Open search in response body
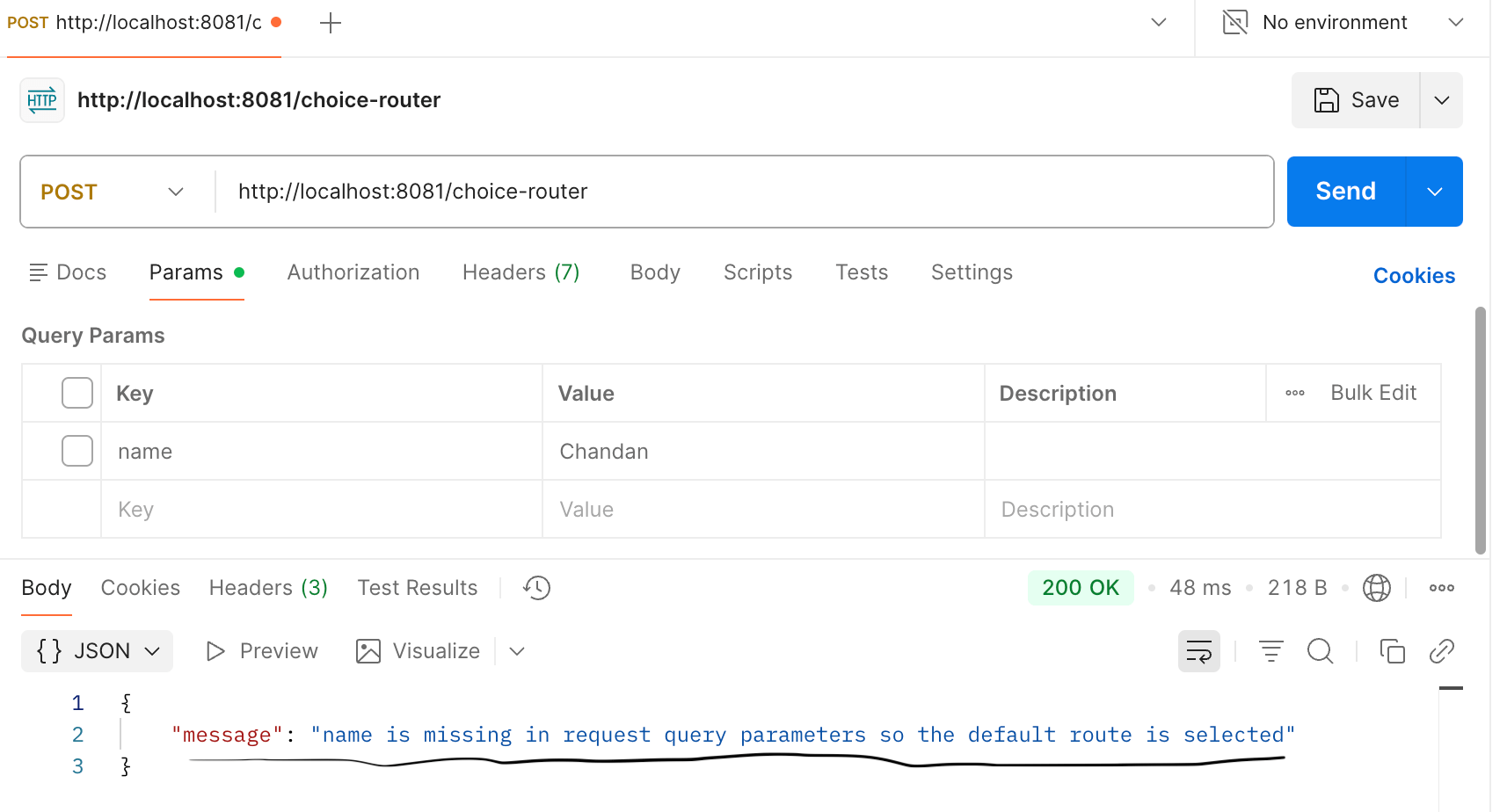 1320,651
